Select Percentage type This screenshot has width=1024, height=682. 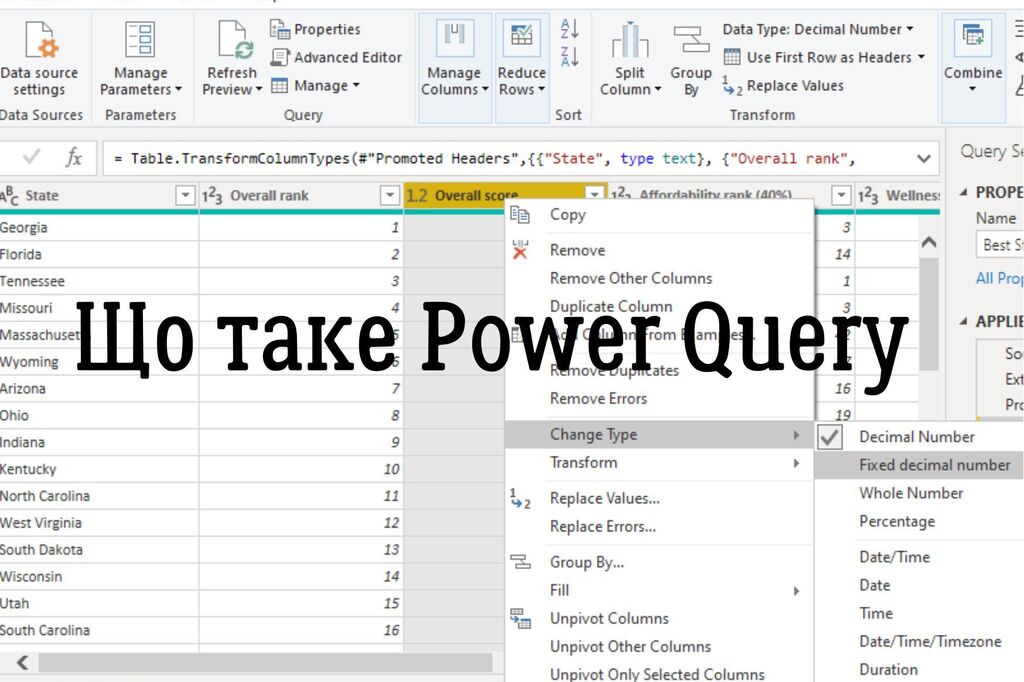[x=897, y=521]
